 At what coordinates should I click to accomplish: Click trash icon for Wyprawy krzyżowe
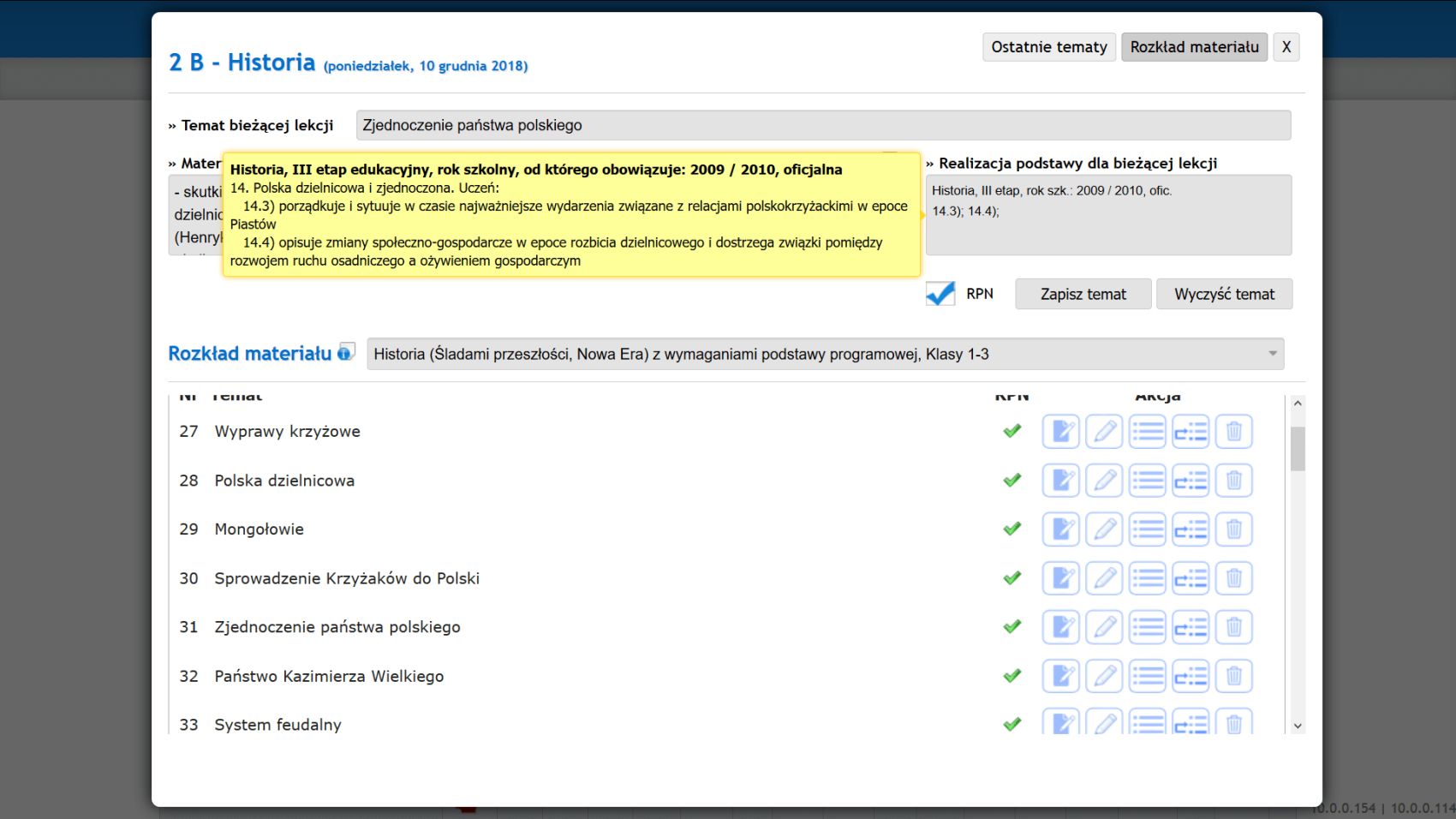1233,431
